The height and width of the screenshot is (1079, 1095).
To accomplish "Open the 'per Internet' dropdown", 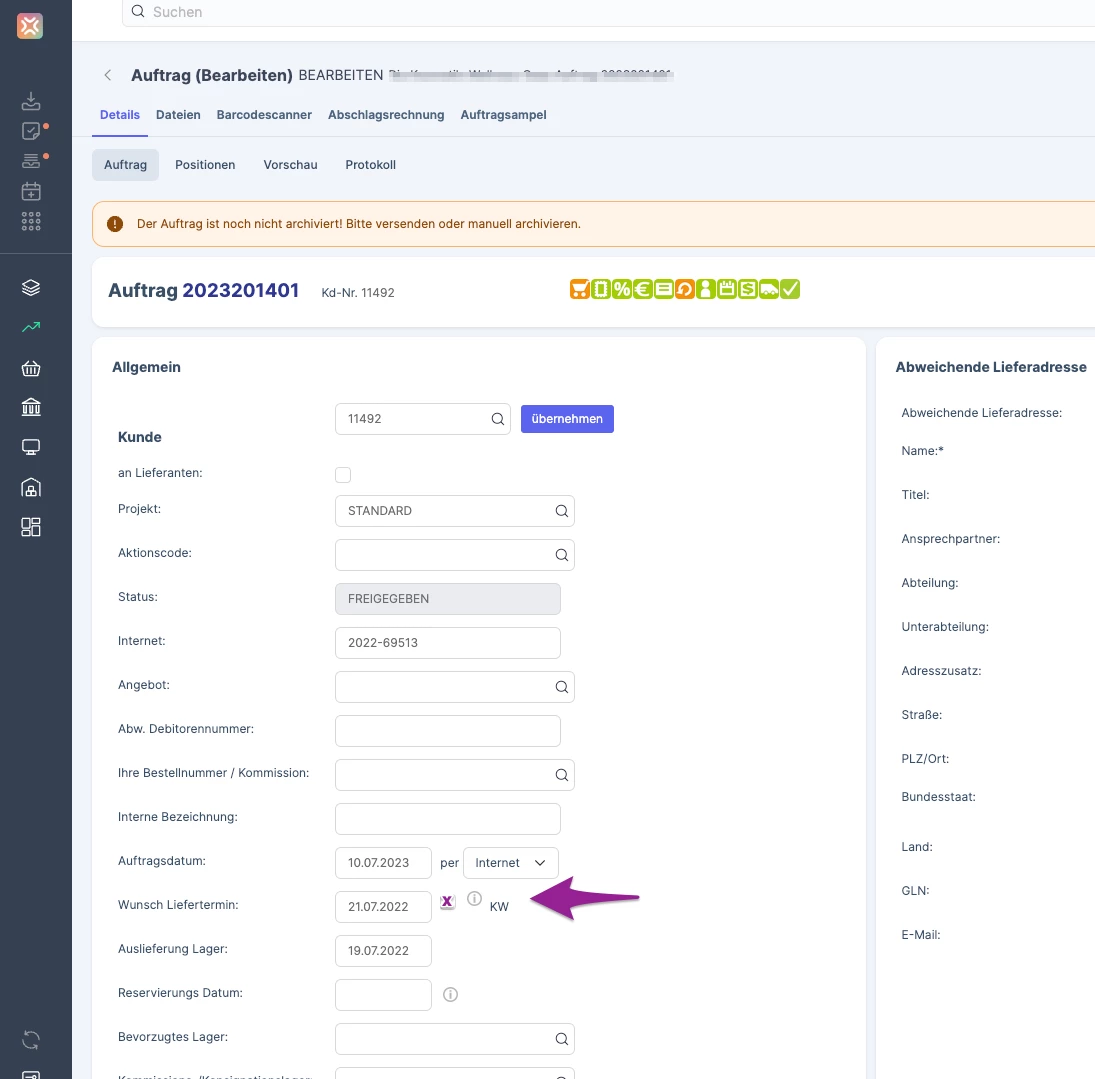I will [x=510, y=863].
